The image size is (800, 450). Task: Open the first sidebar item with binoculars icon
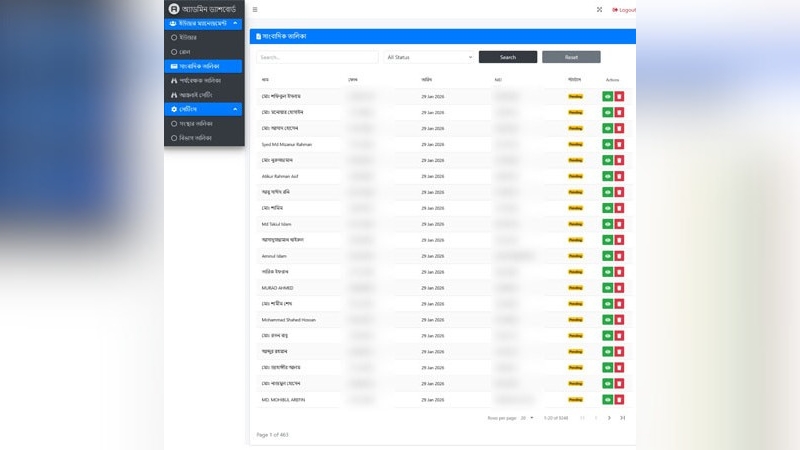pos(204,80)
